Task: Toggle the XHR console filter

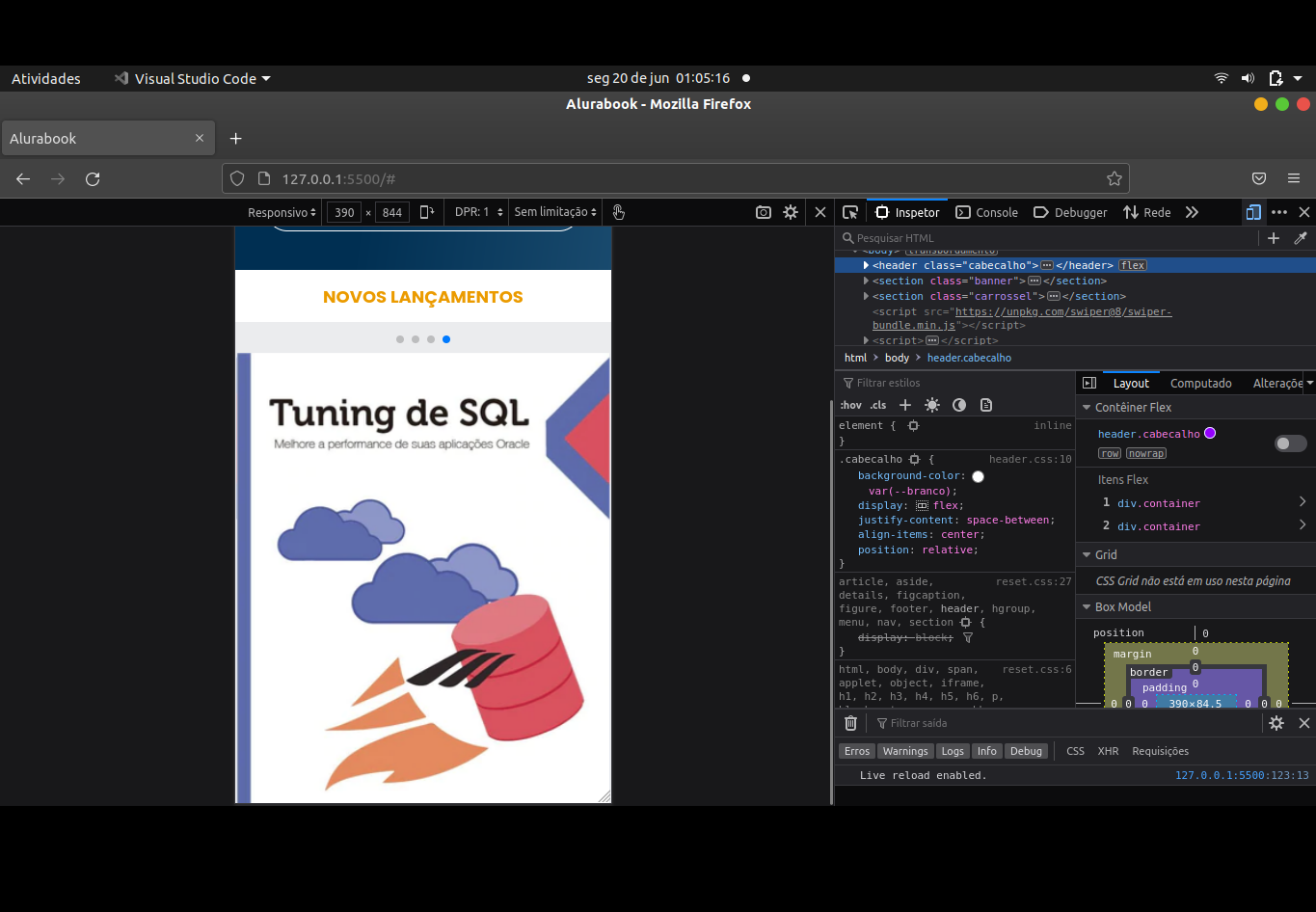Action: (1108, 751)
